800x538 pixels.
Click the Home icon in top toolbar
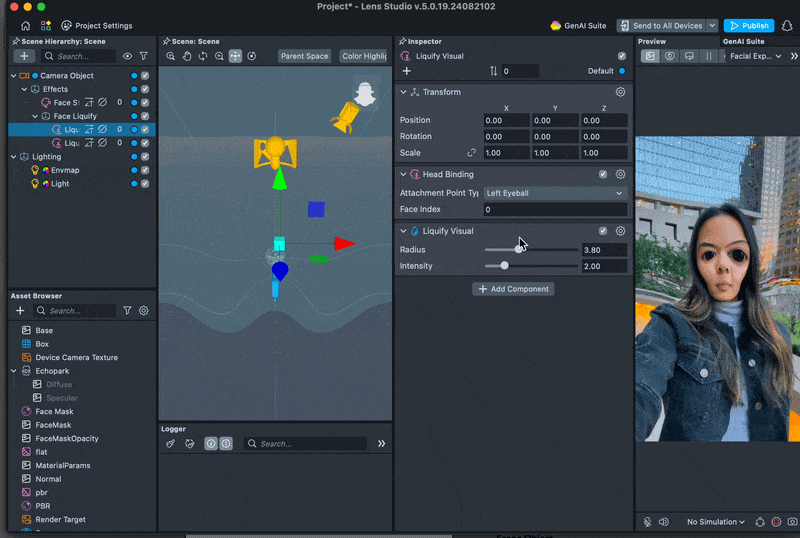point(26,25)
